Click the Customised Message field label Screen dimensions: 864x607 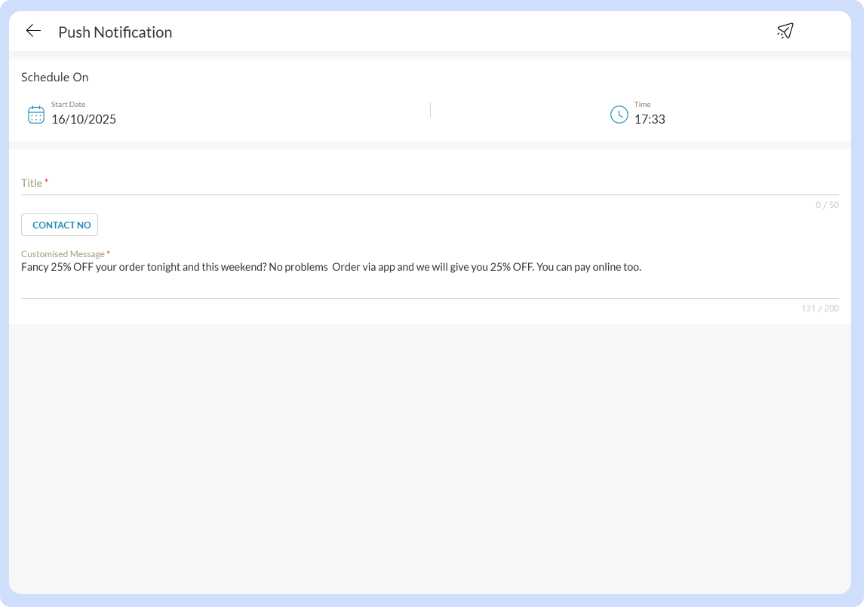click(63, 254)
